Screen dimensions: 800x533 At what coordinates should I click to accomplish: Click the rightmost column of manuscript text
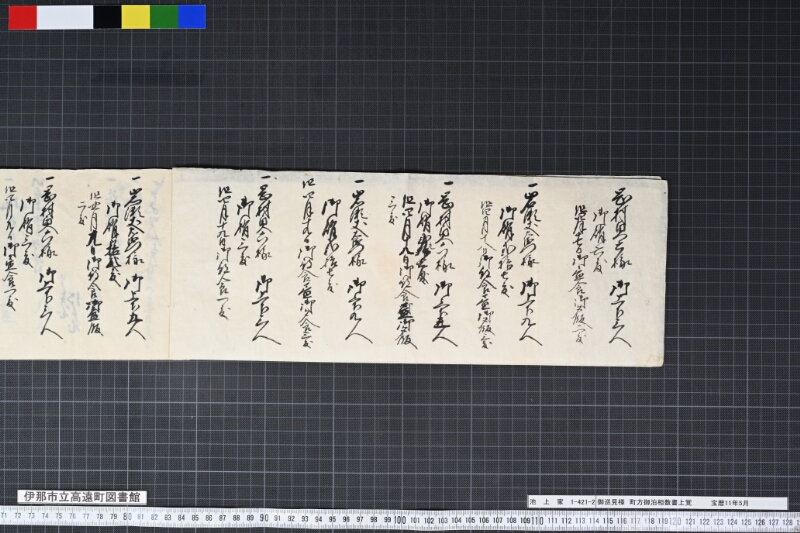pyautogui.click(x=620, y=268)
